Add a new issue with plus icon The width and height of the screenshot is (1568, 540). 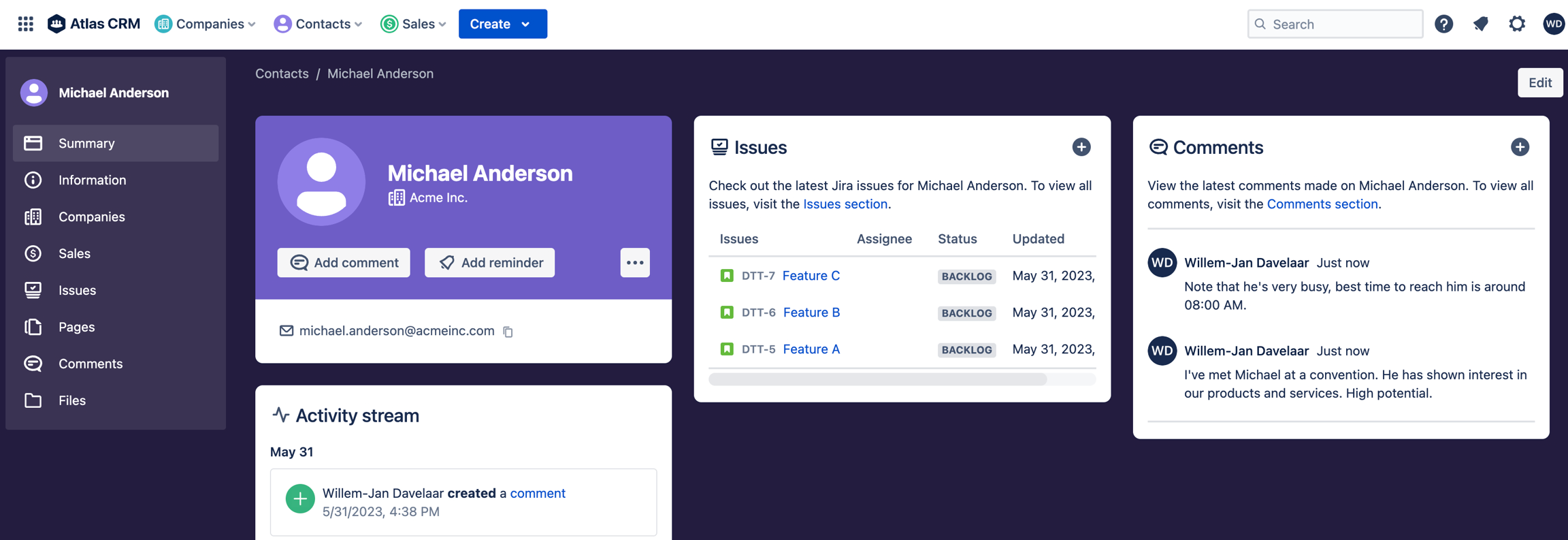tap(1081, 147)
